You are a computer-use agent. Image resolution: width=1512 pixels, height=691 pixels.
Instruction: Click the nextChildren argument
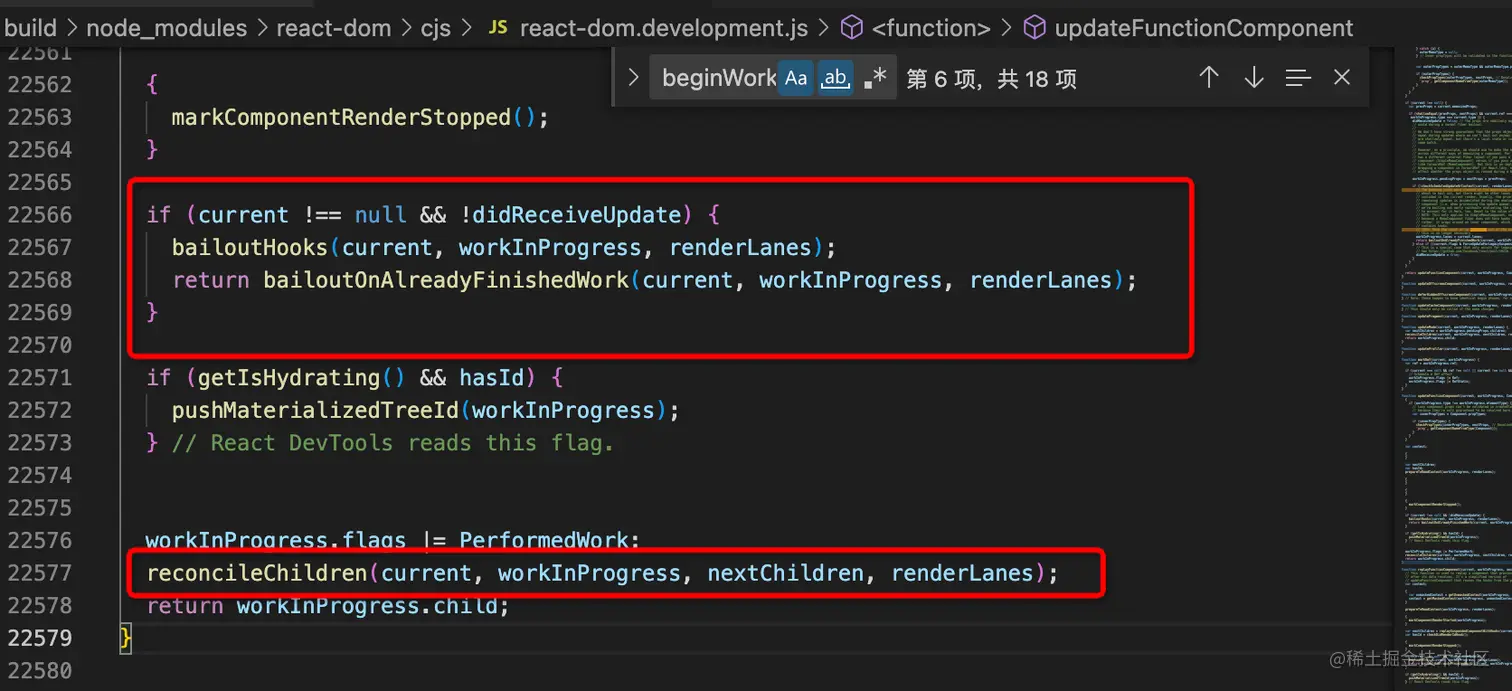point(785,573)
